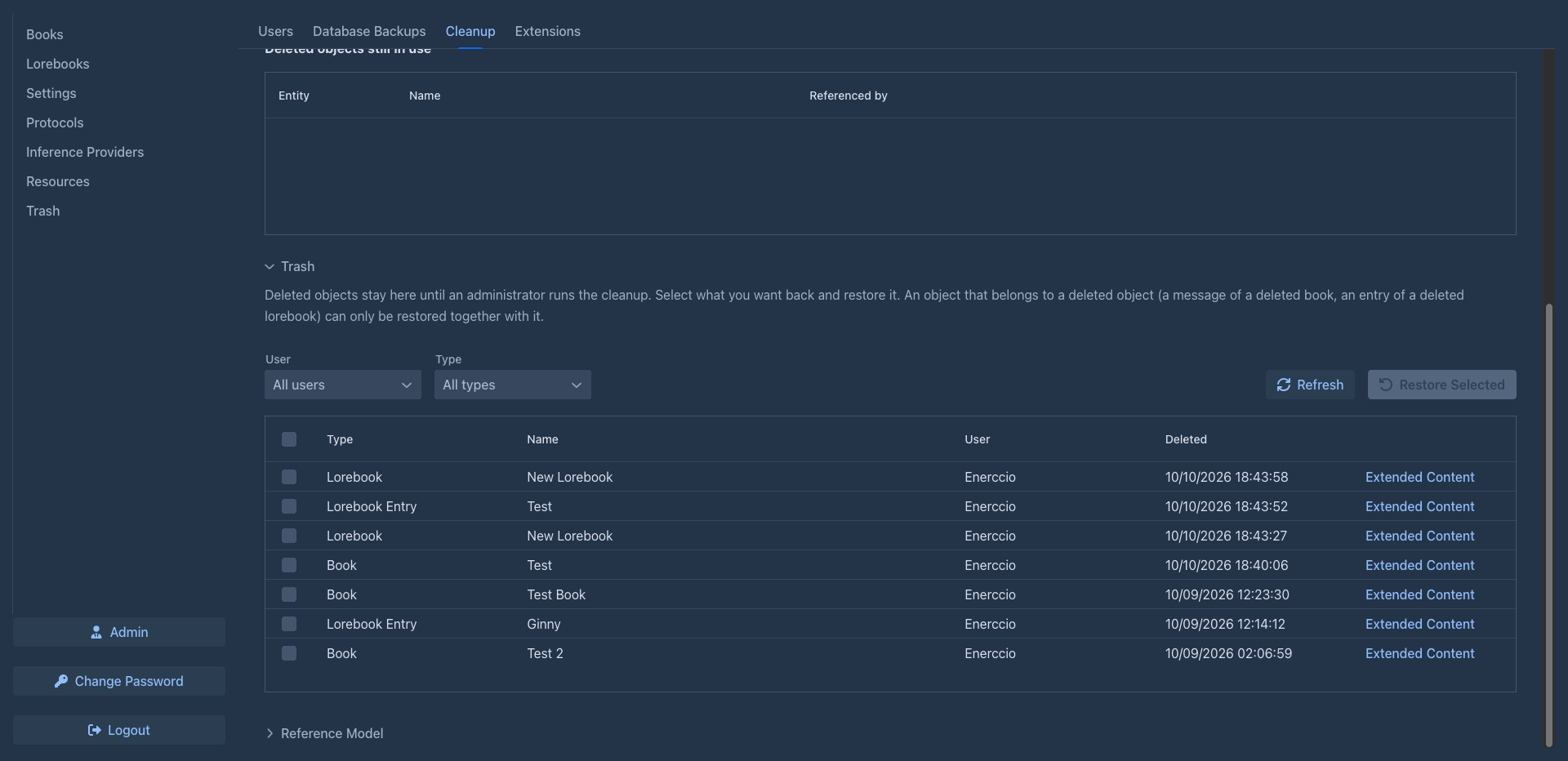Click the 10/10/2026 18:43:52 deleted date
Viewport: 1568px width, 761px height.
coord(1227,506)
